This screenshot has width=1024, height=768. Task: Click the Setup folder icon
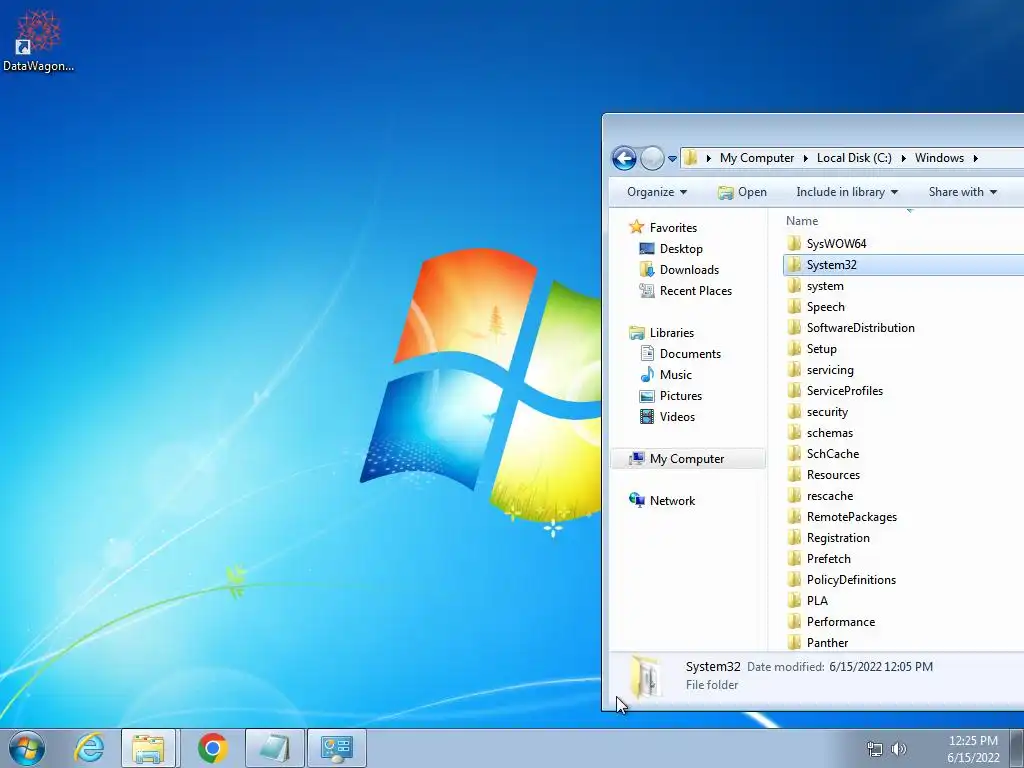(x=794, y=349)
